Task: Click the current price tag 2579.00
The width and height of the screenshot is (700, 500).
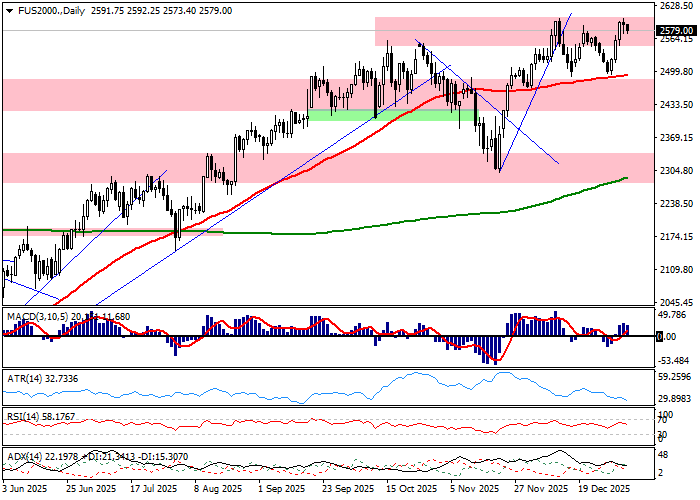Action: click(x=677, y=31)
